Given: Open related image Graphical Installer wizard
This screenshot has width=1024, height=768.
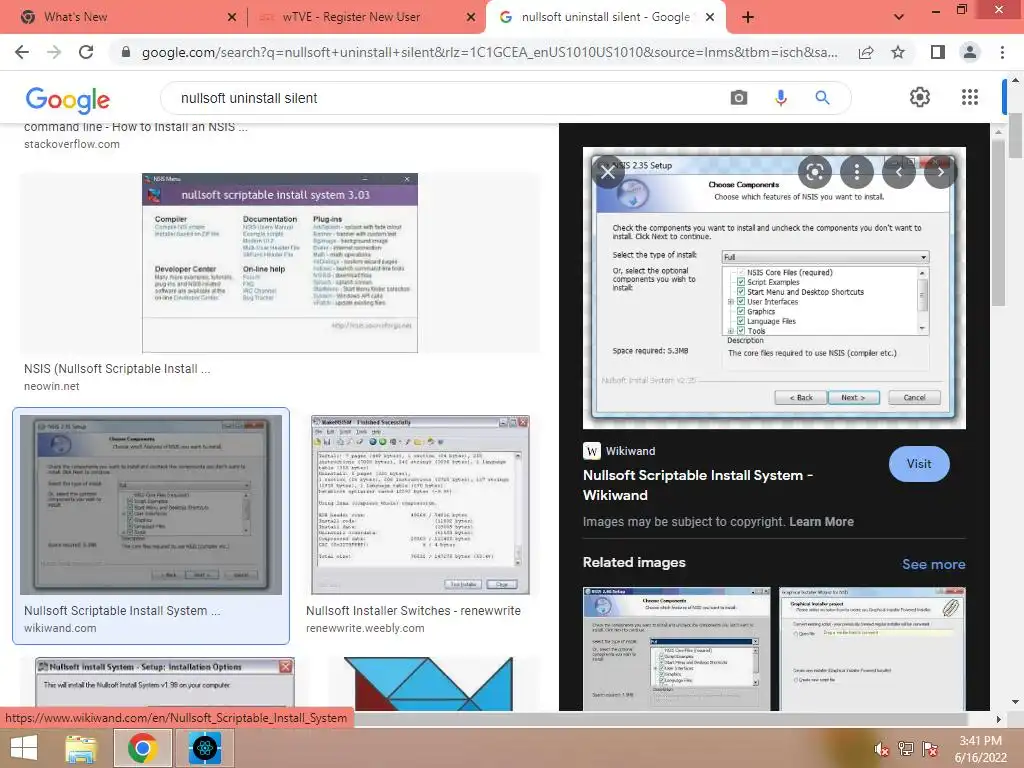Looking at the screenshot, I should click(x=872, y=648).
